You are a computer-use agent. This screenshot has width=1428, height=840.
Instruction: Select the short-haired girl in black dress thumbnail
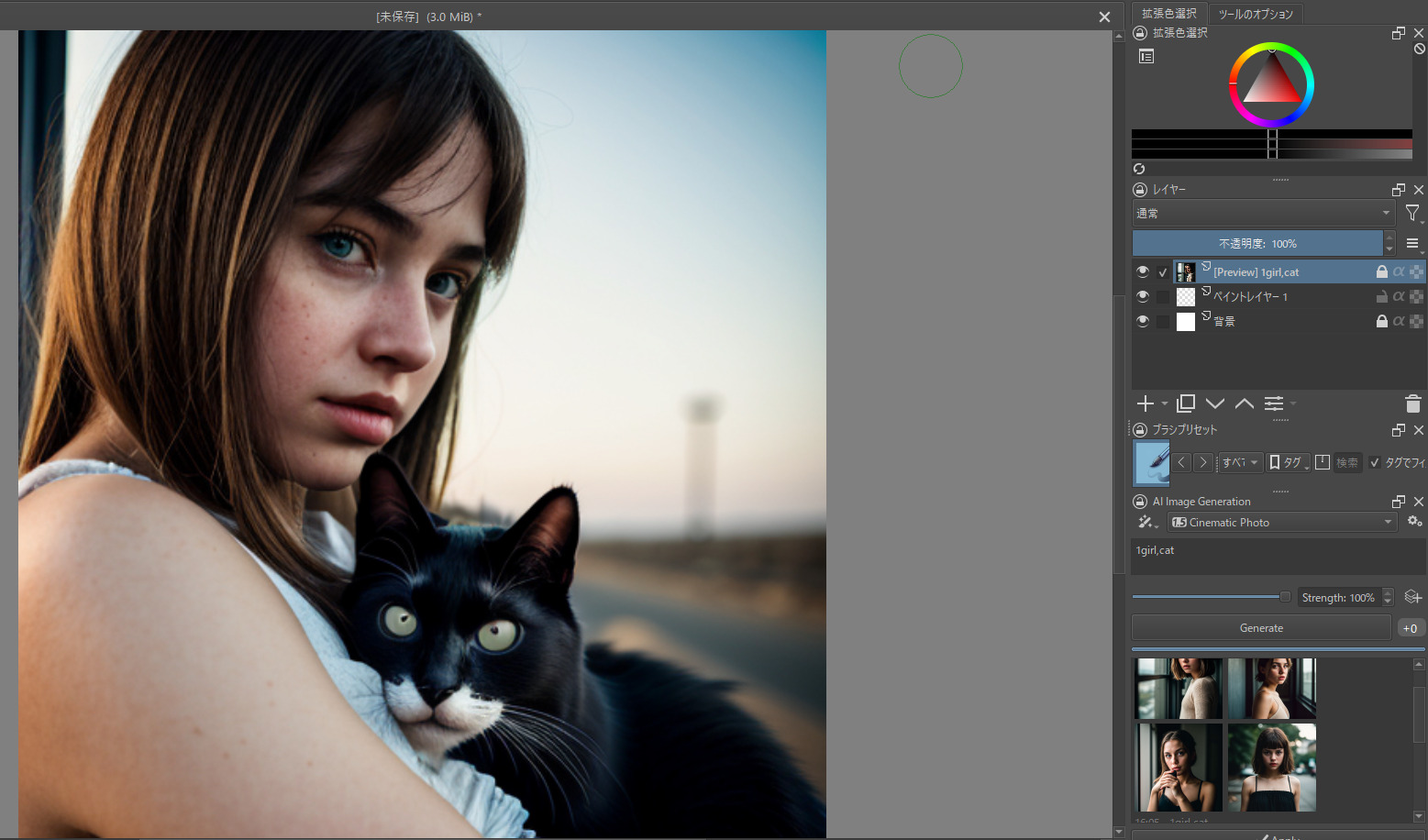click(1271, 767)
